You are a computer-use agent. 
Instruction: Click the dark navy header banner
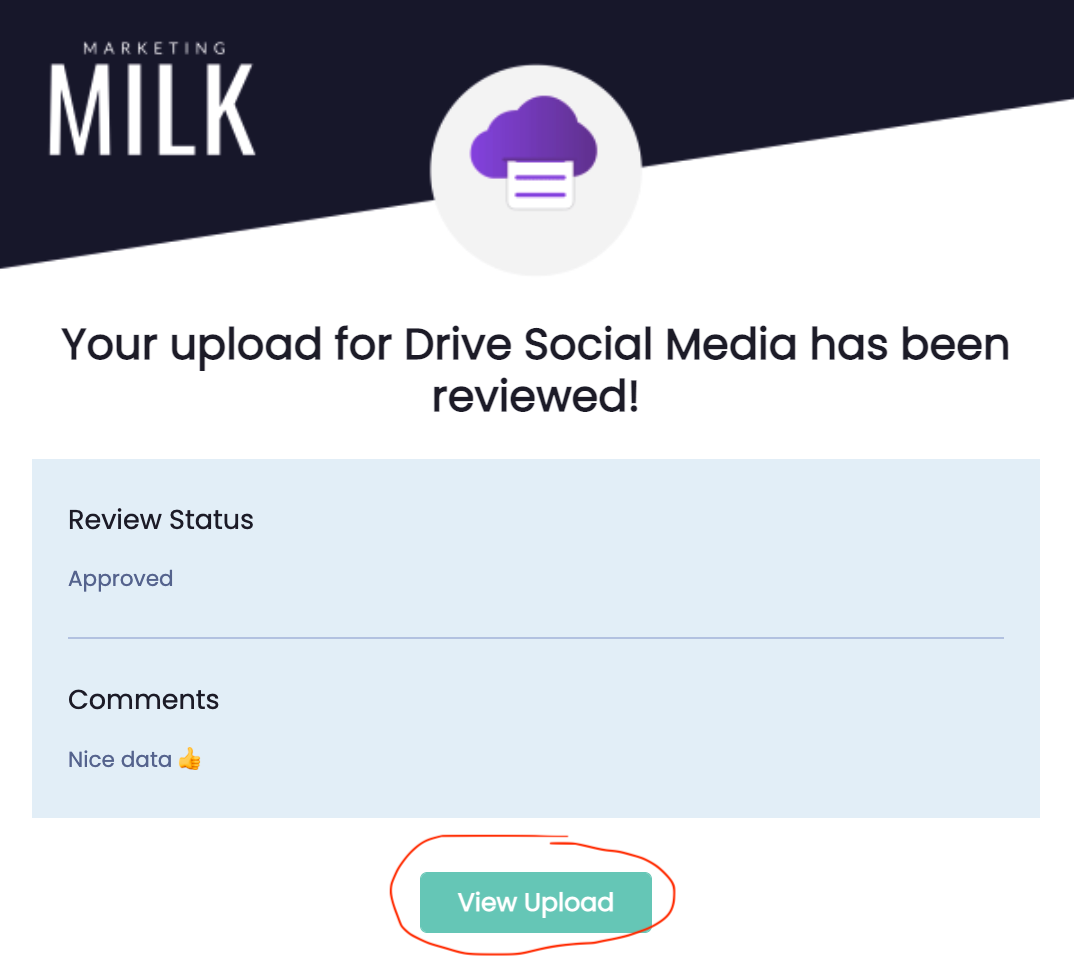800,50
